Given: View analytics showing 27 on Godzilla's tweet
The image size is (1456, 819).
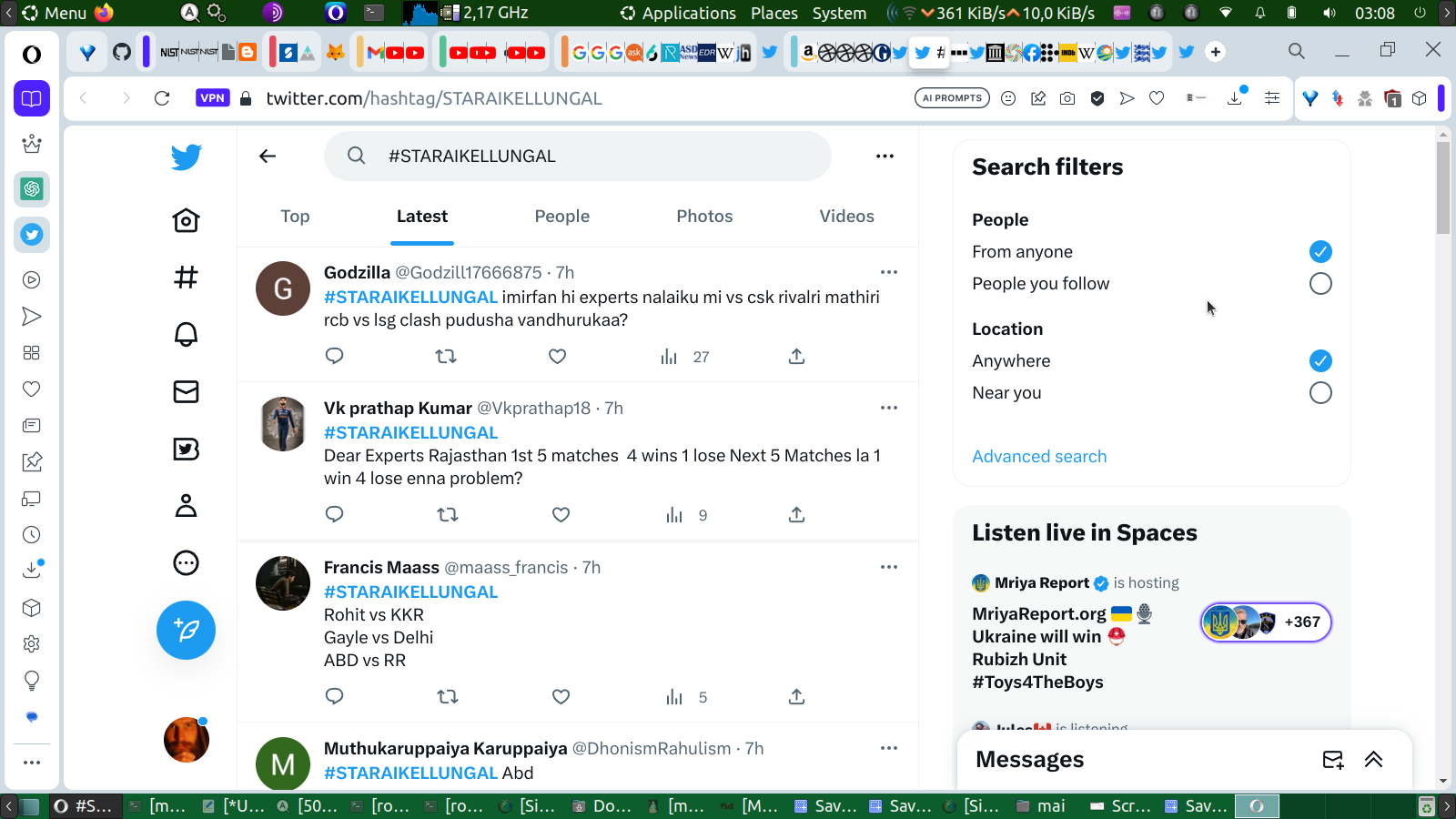Looking at the screenshot, I should (x=684, y=357).
